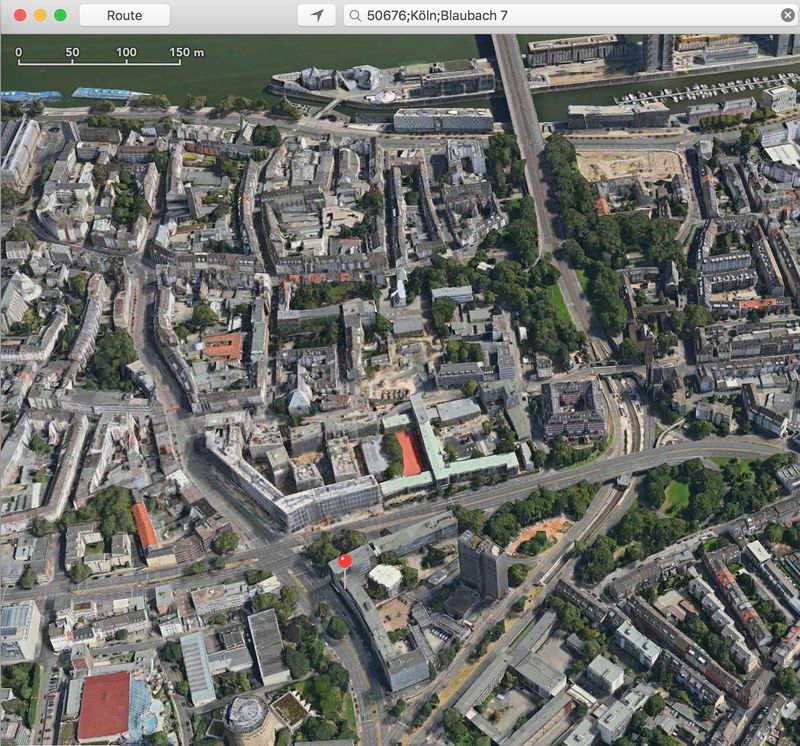Click the Route button
The image size is (800, 746).
124,15
